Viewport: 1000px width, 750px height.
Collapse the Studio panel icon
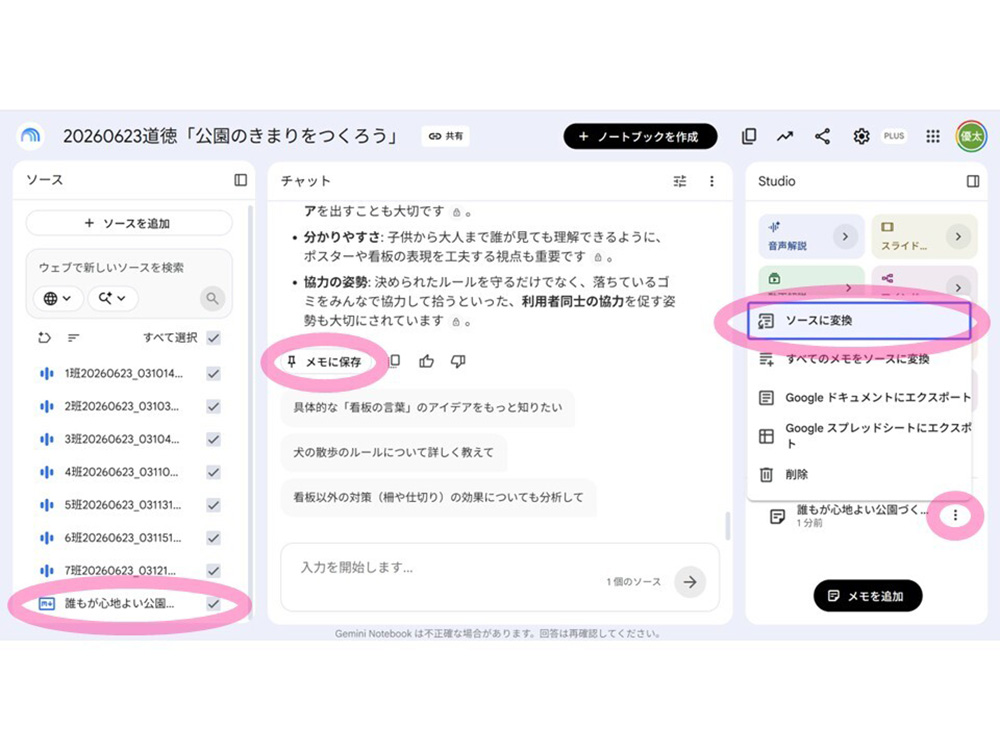pos(973,181)
